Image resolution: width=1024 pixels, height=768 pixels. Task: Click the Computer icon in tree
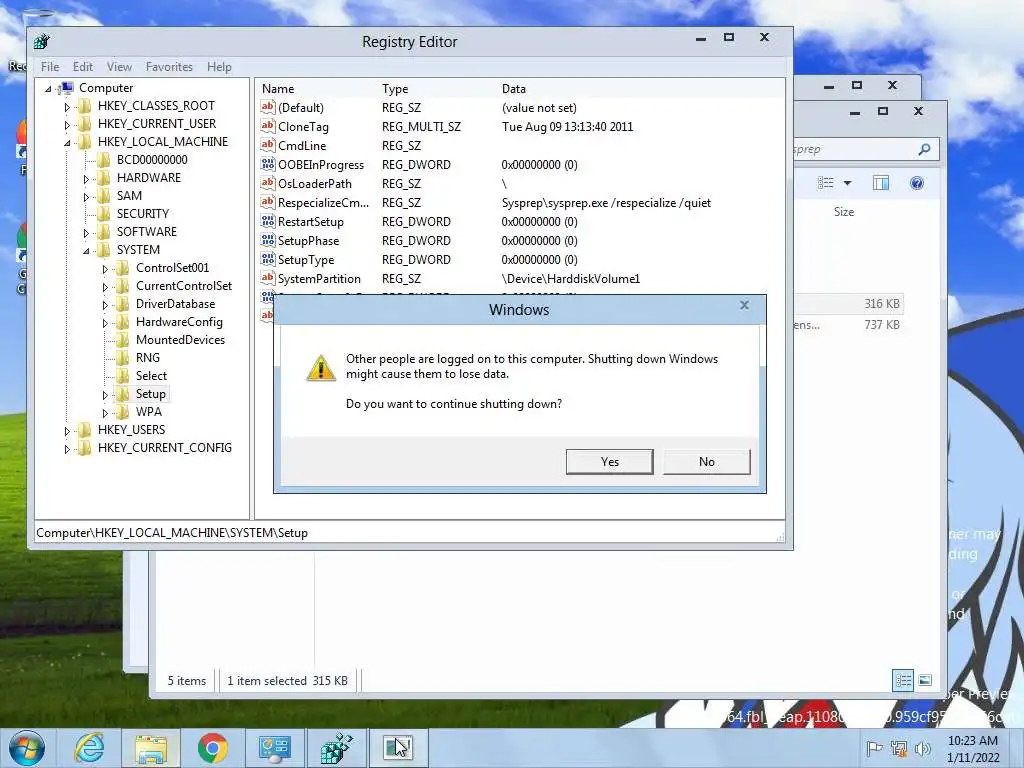66,88
